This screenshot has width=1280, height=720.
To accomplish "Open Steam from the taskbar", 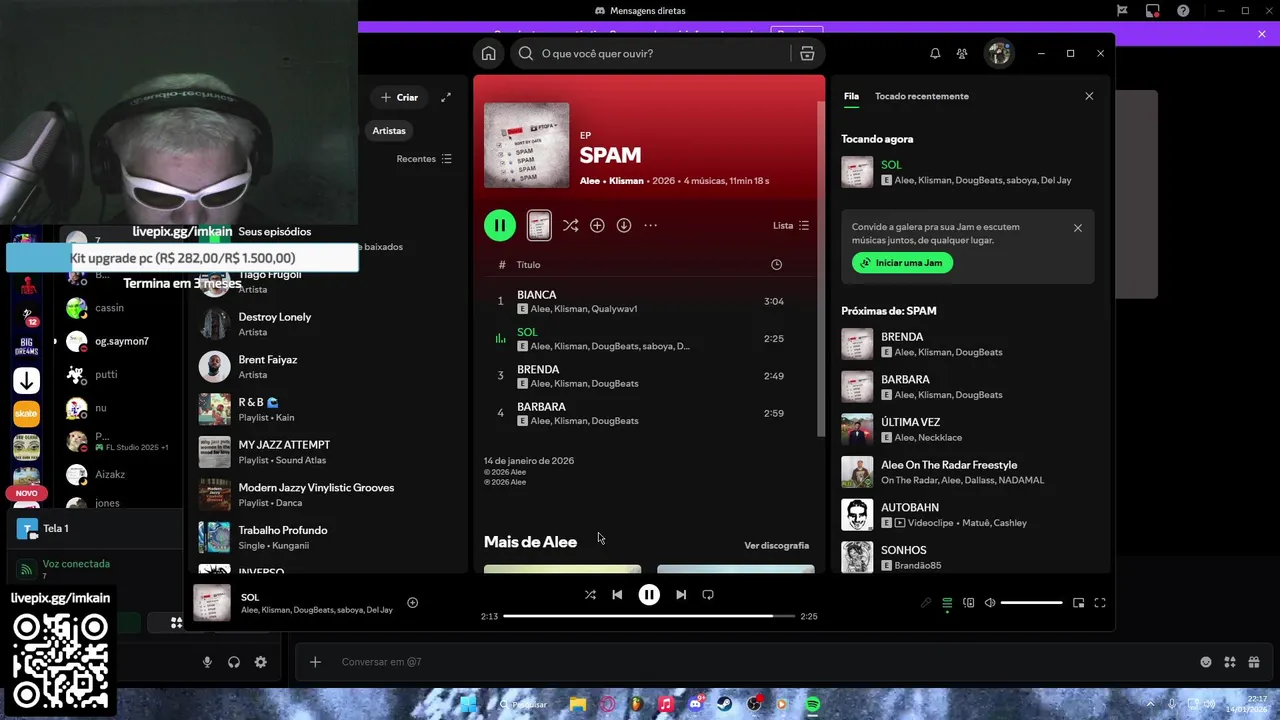I will [724, 704].
